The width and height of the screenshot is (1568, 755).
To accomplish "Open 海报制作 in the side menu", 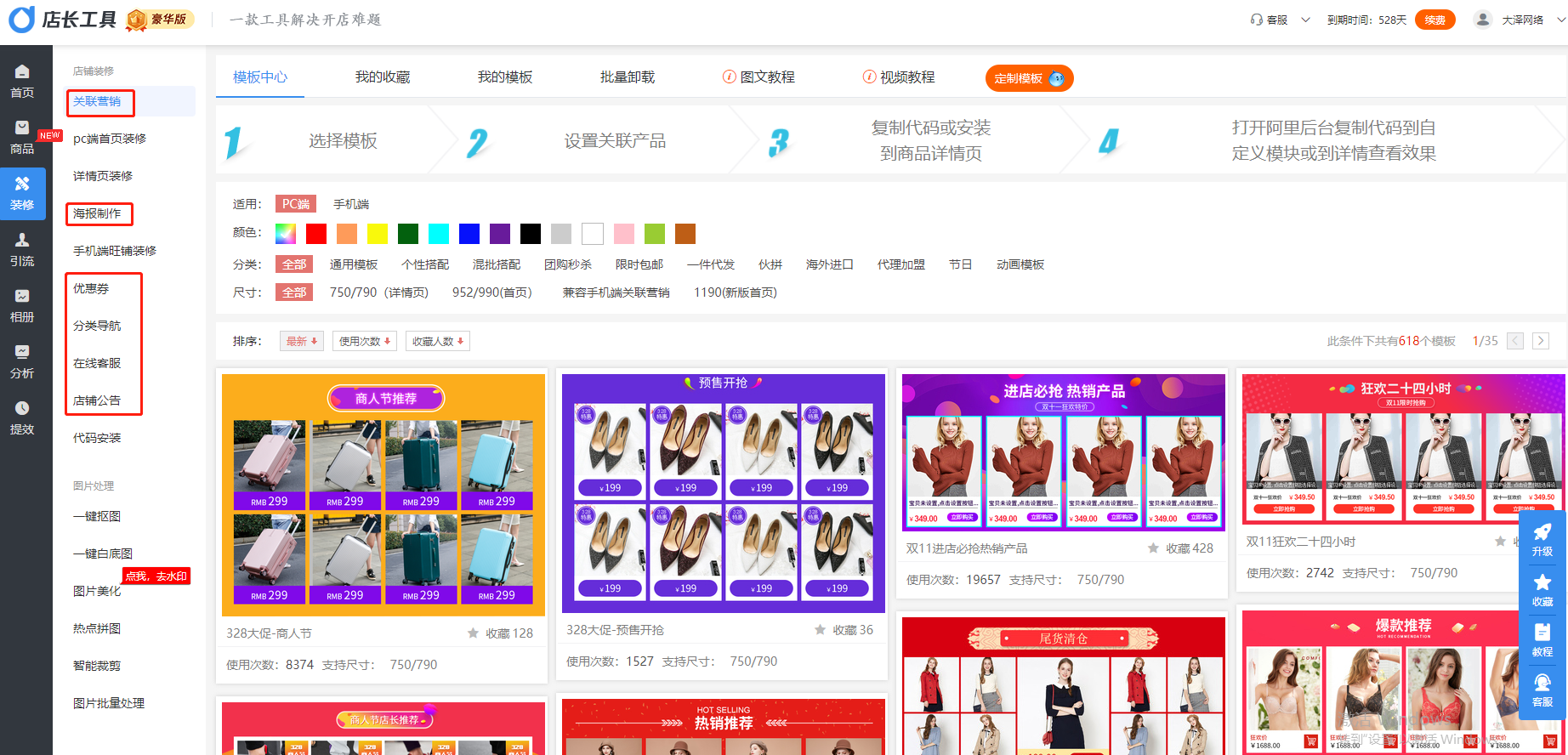I will (97, 213).
